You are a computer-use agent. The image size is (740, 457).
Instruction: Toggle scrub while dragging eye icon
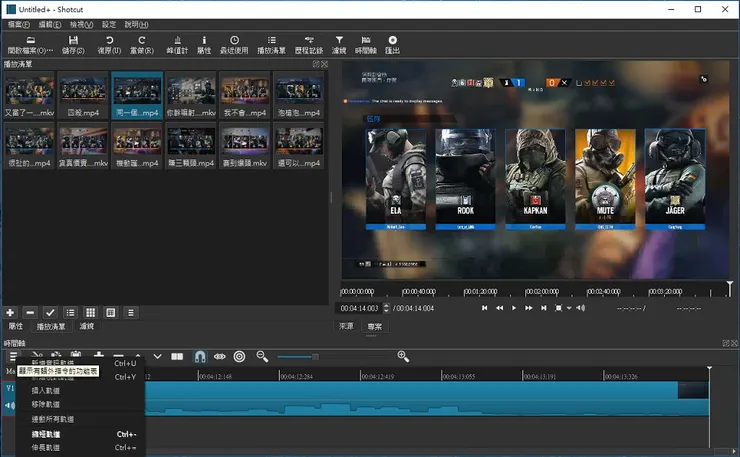220,356
